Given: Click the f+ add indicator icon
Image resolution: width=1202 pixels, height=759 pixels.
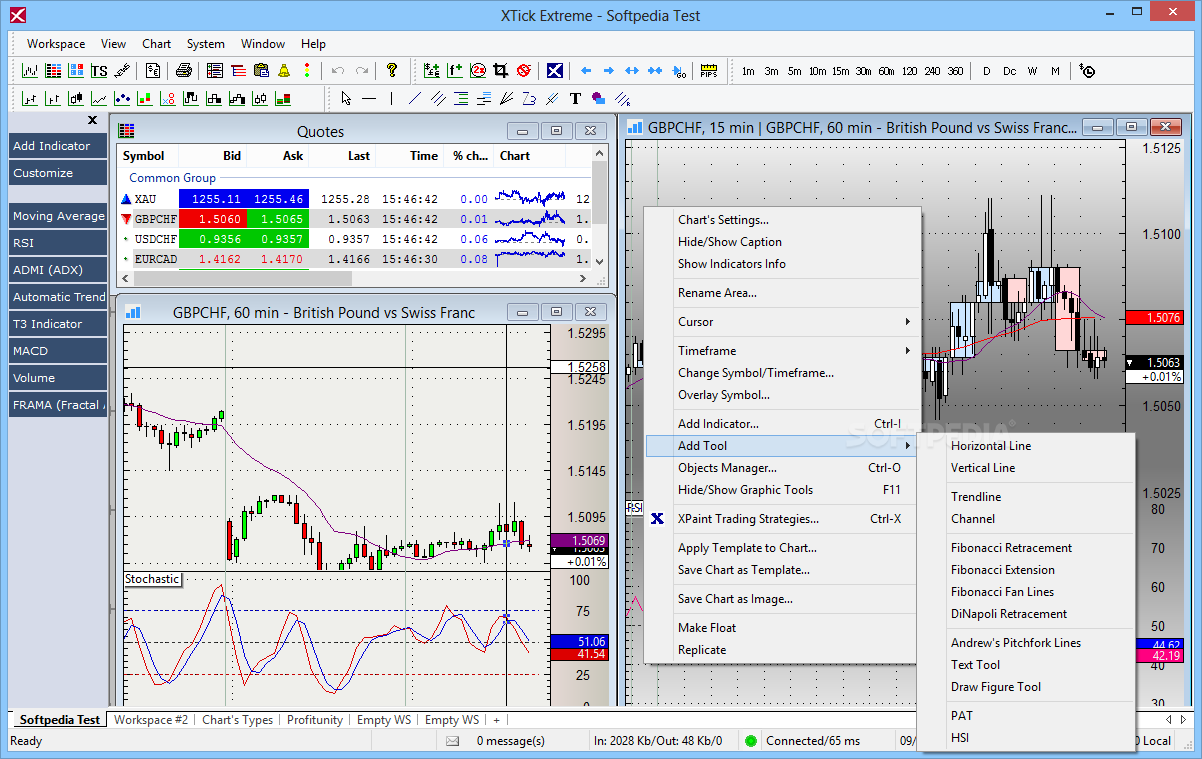Looking at the screenshot, I should pos(455,71).
